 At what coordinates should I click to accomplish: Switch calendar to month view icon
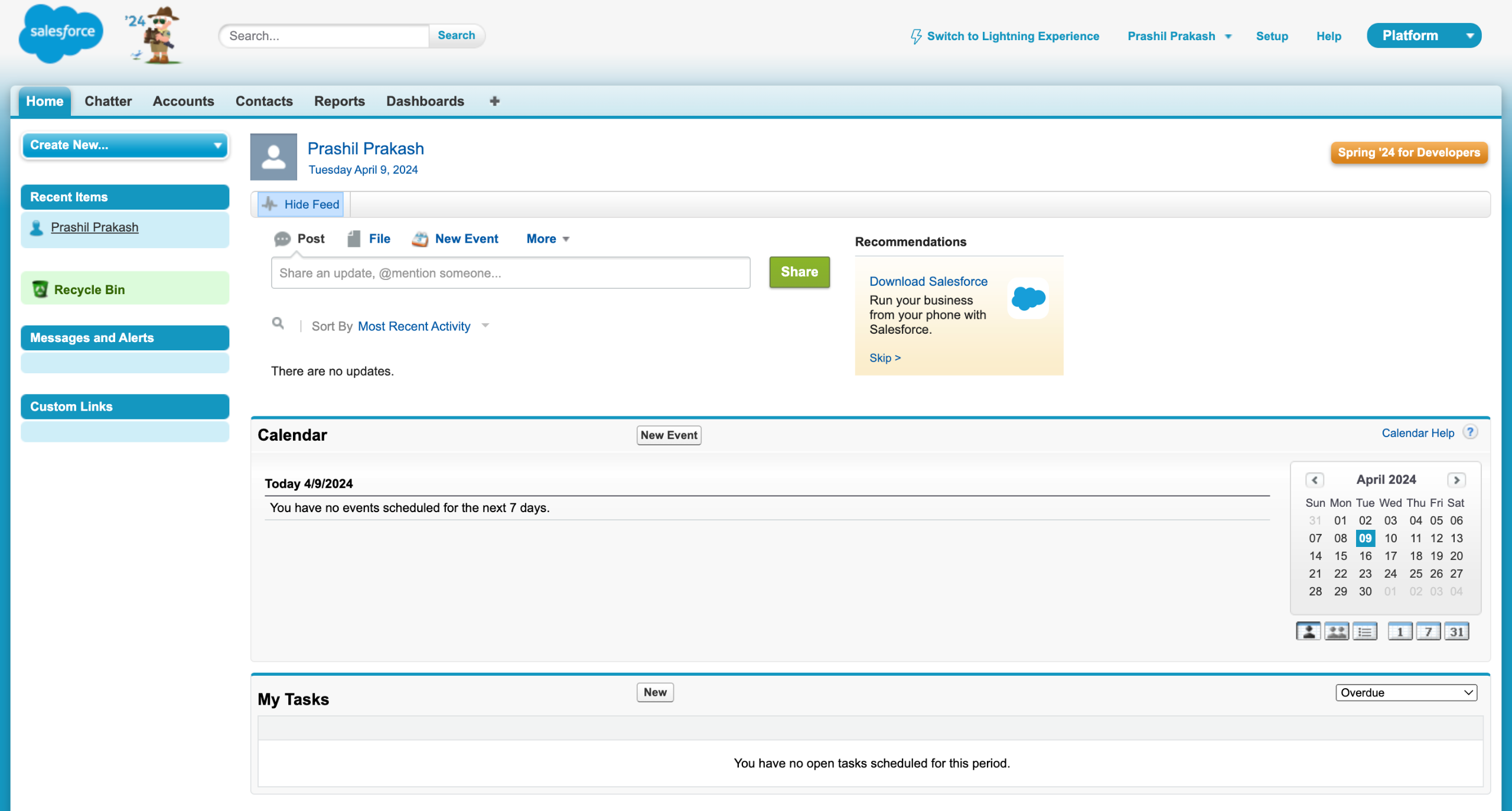click(x=1457, y=631)
